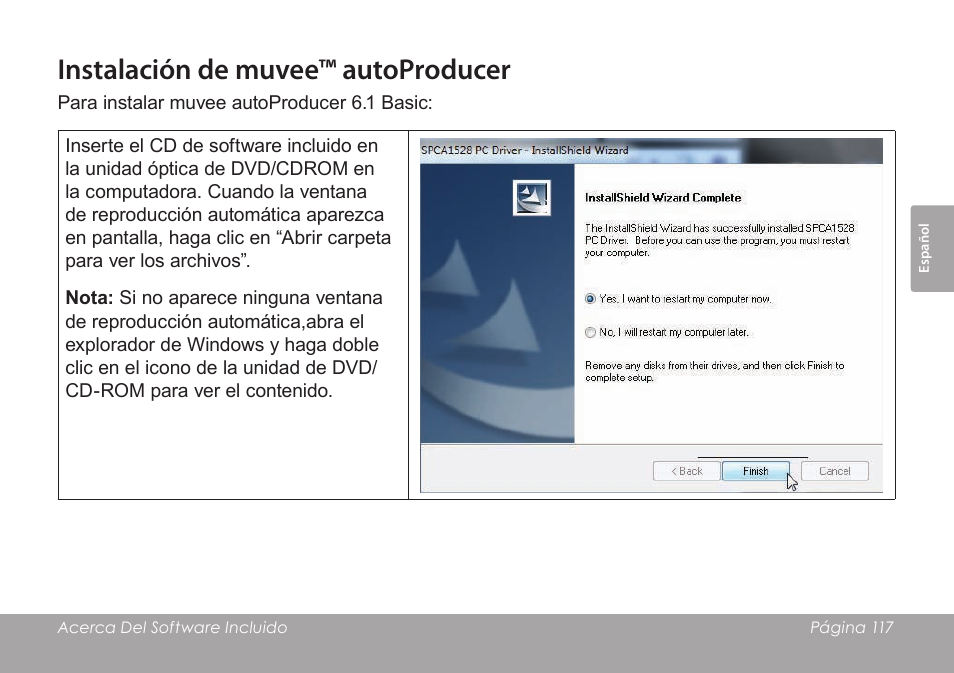The image size is (954, 673).
Task: Click the Back button in the wizard
Action: click(x=686, y=471)
